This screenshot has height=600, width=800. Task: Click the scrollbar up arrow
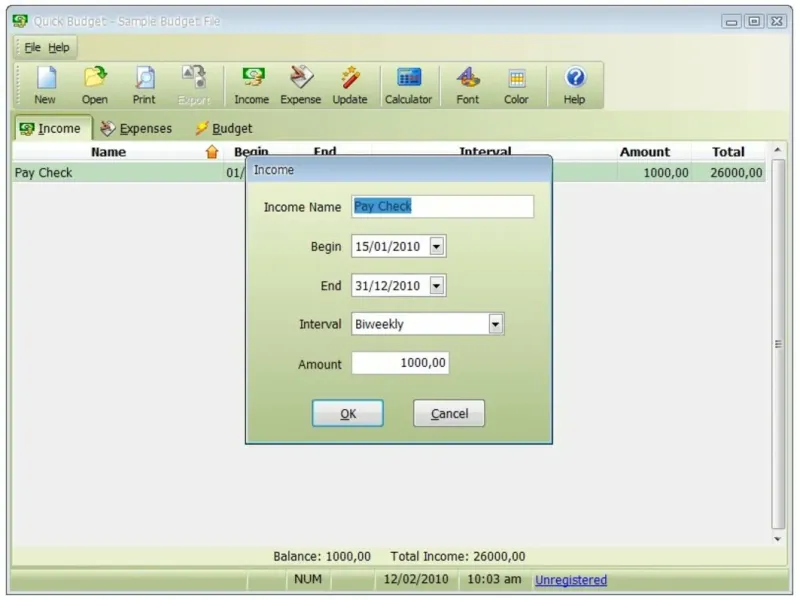[x=778, y=150]
